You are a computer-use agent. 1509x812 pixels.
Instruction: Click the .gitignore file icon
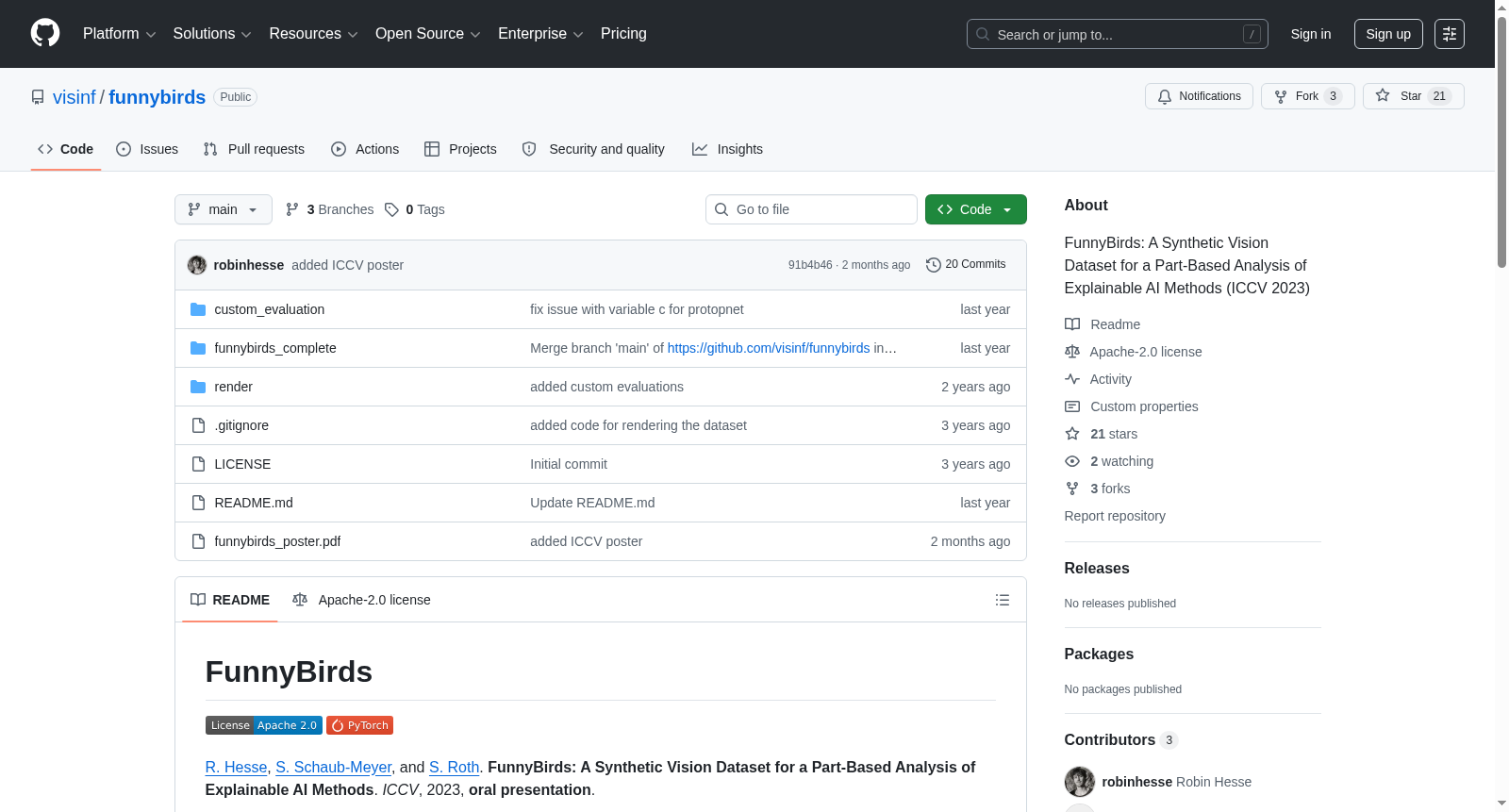[x=198, y=425]
